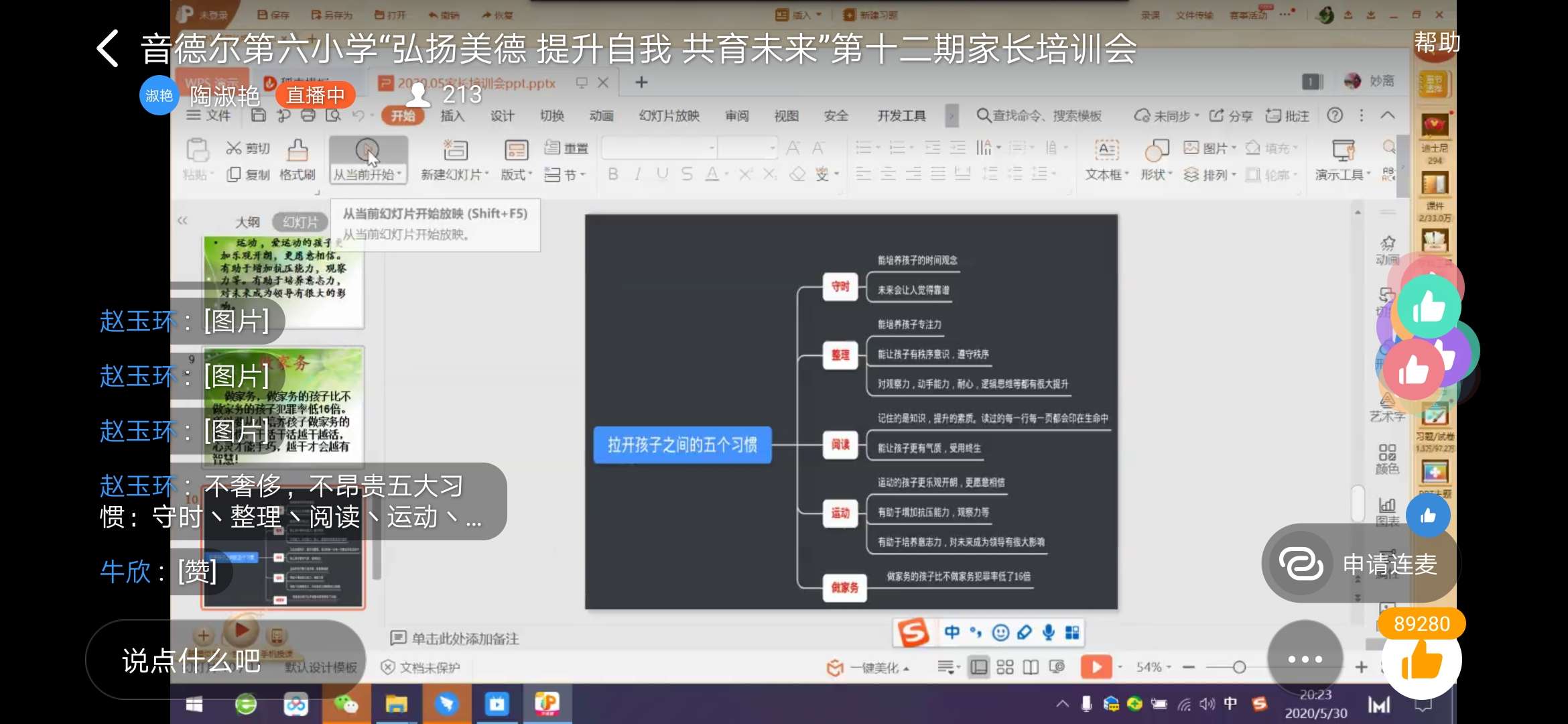The image size is (1568, 724).
Task: Tap the 申请连麦 button
Action: [1360, 564]
